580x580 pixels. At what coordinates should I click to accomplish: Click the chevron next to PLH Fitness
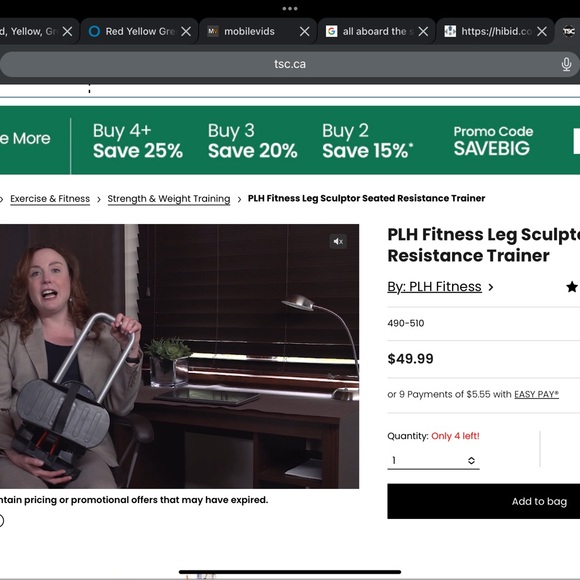[490, 287]
